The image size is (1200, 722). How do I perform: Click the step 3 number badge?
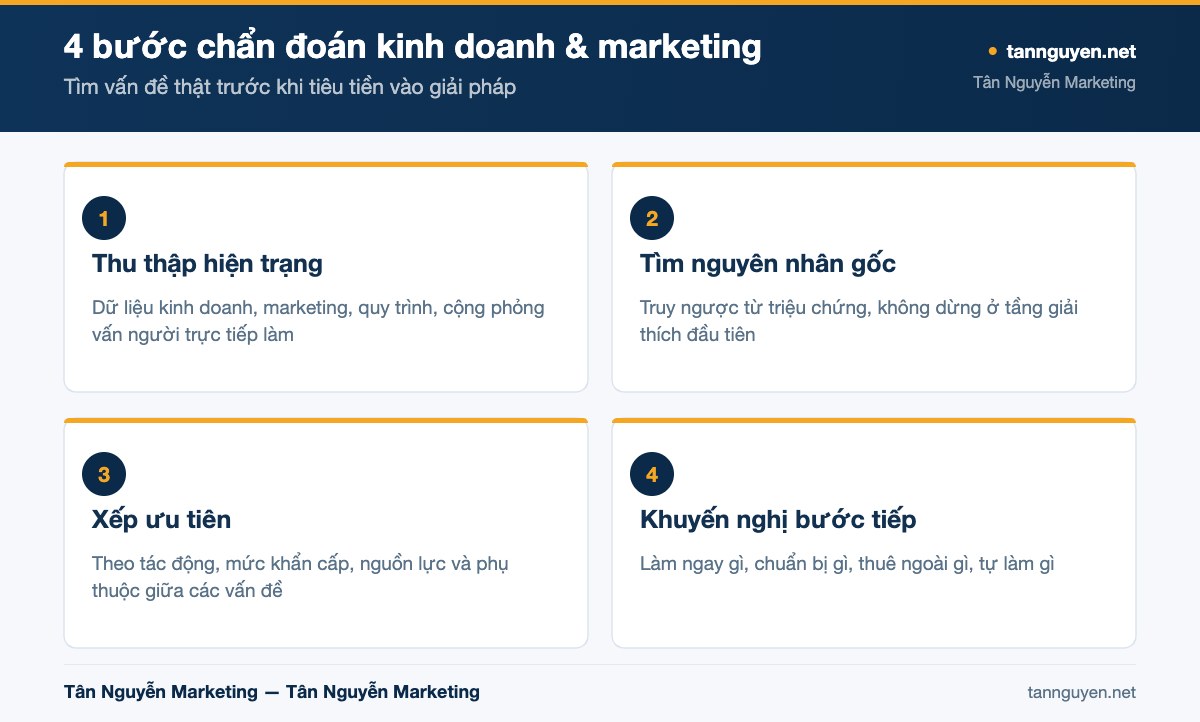(104, 474)
